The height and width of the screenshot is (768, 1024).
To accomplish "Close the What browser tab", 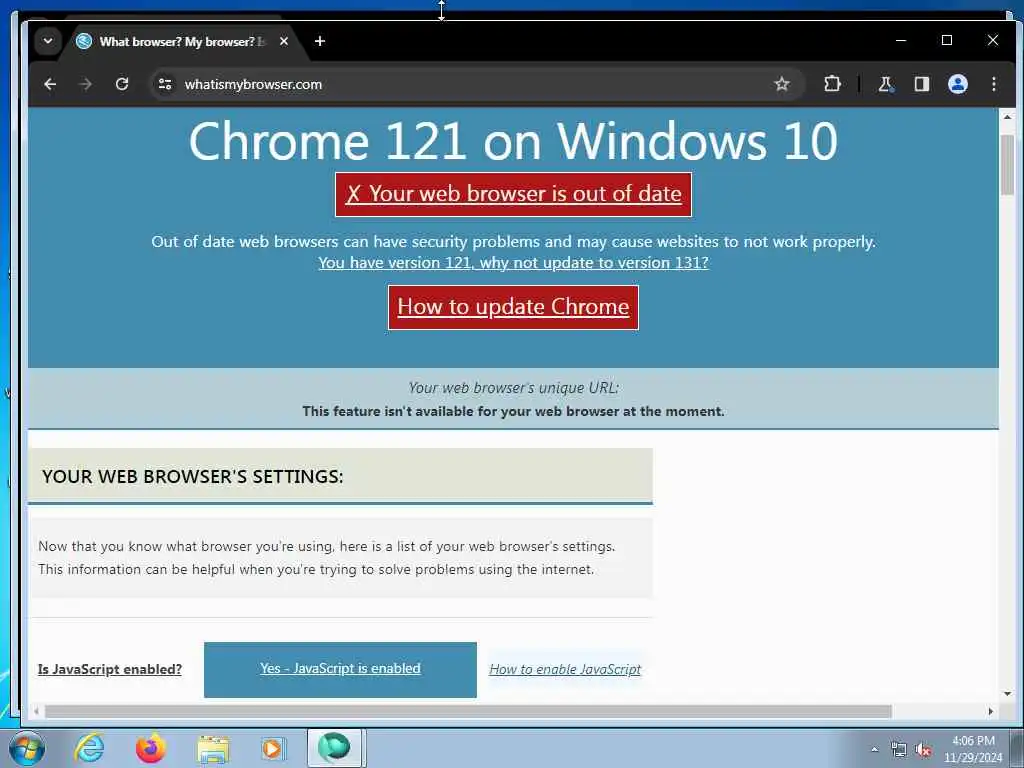I will 283,41.
